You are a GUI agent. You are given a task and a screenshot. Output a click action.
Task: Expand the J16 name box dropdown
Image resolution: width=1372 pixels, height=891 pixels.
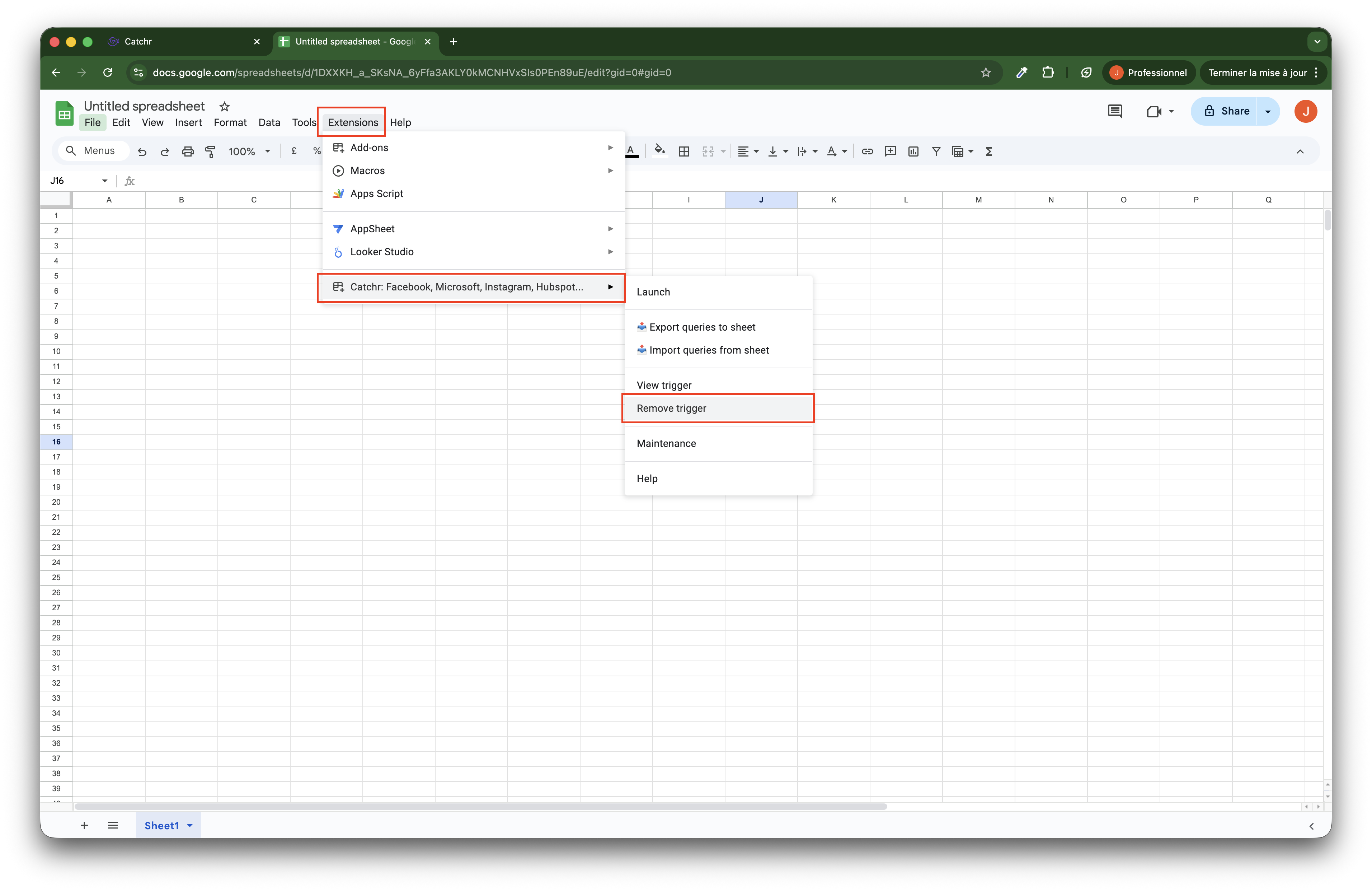104,181
